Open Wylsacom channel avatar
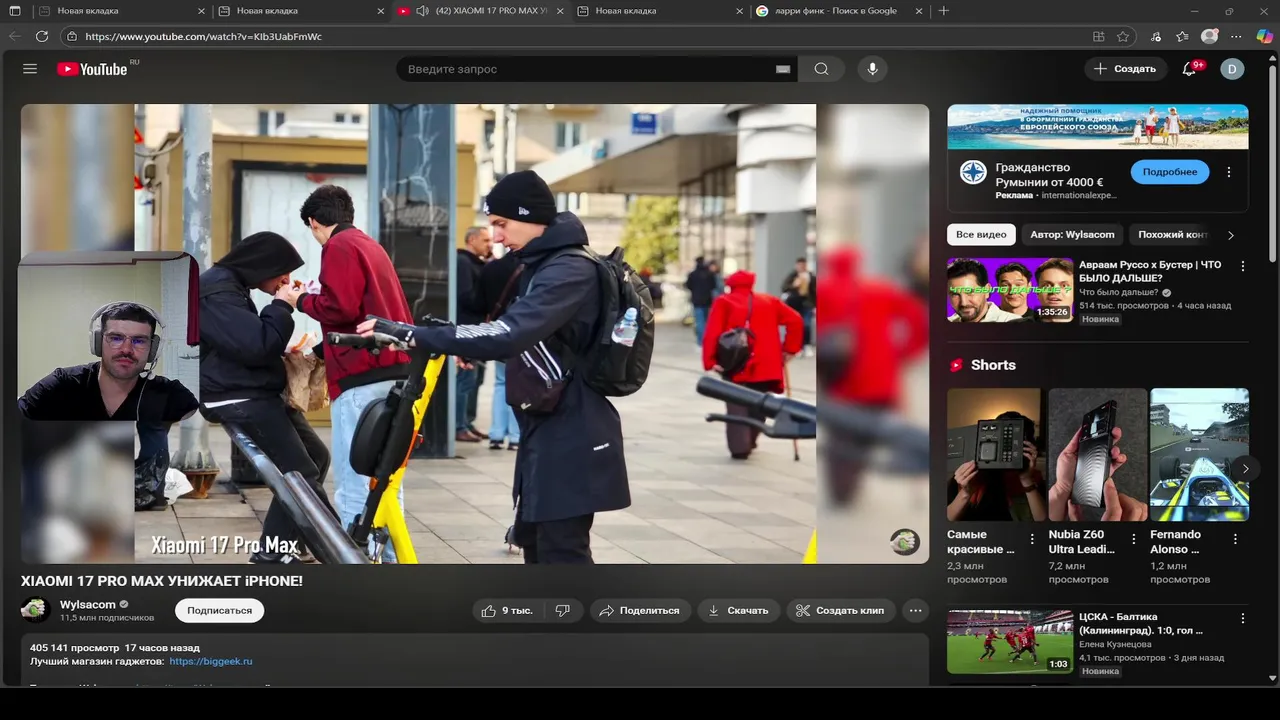Viewport: 1280px width, 720px height. (x=36, y=610)
